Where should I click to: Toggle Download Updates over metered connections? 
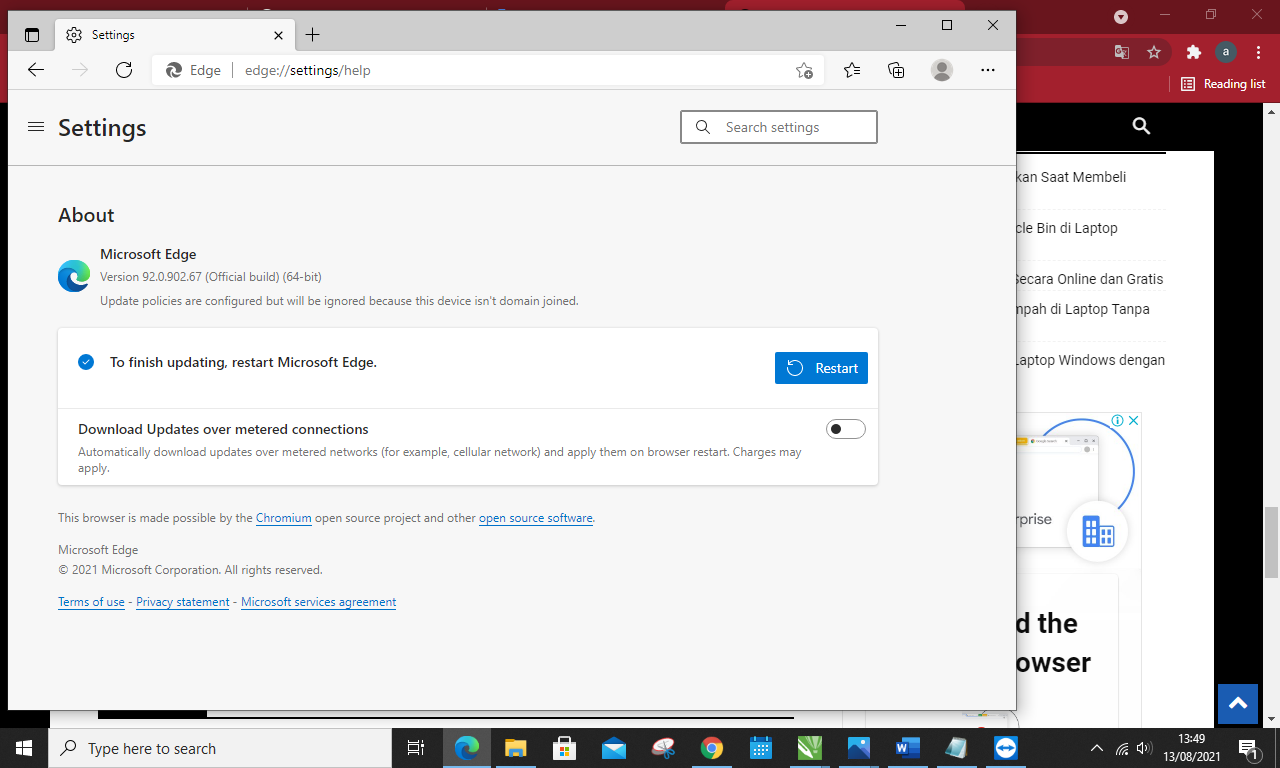[846, 429]
